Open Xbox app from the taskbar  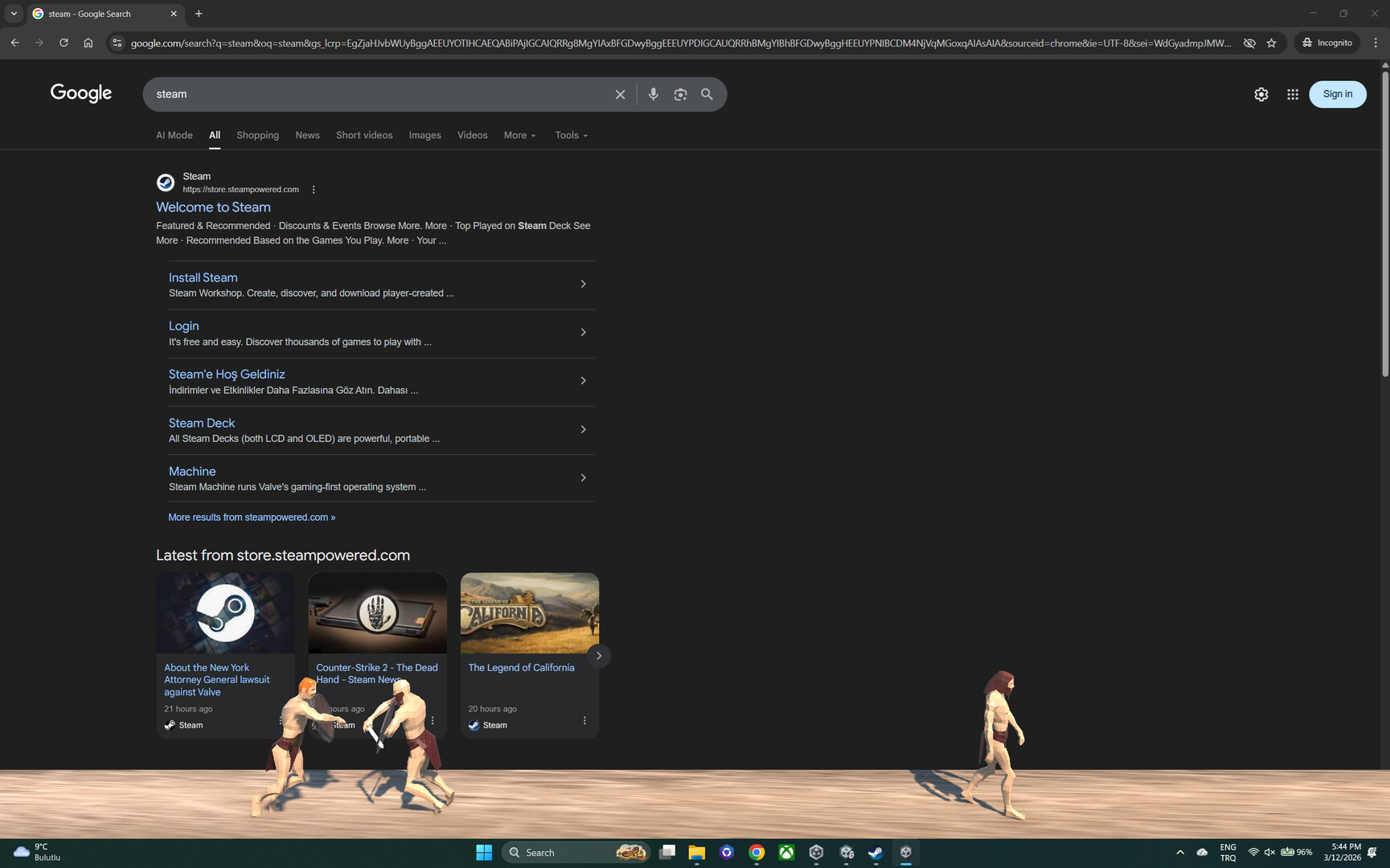click(785, 852)
